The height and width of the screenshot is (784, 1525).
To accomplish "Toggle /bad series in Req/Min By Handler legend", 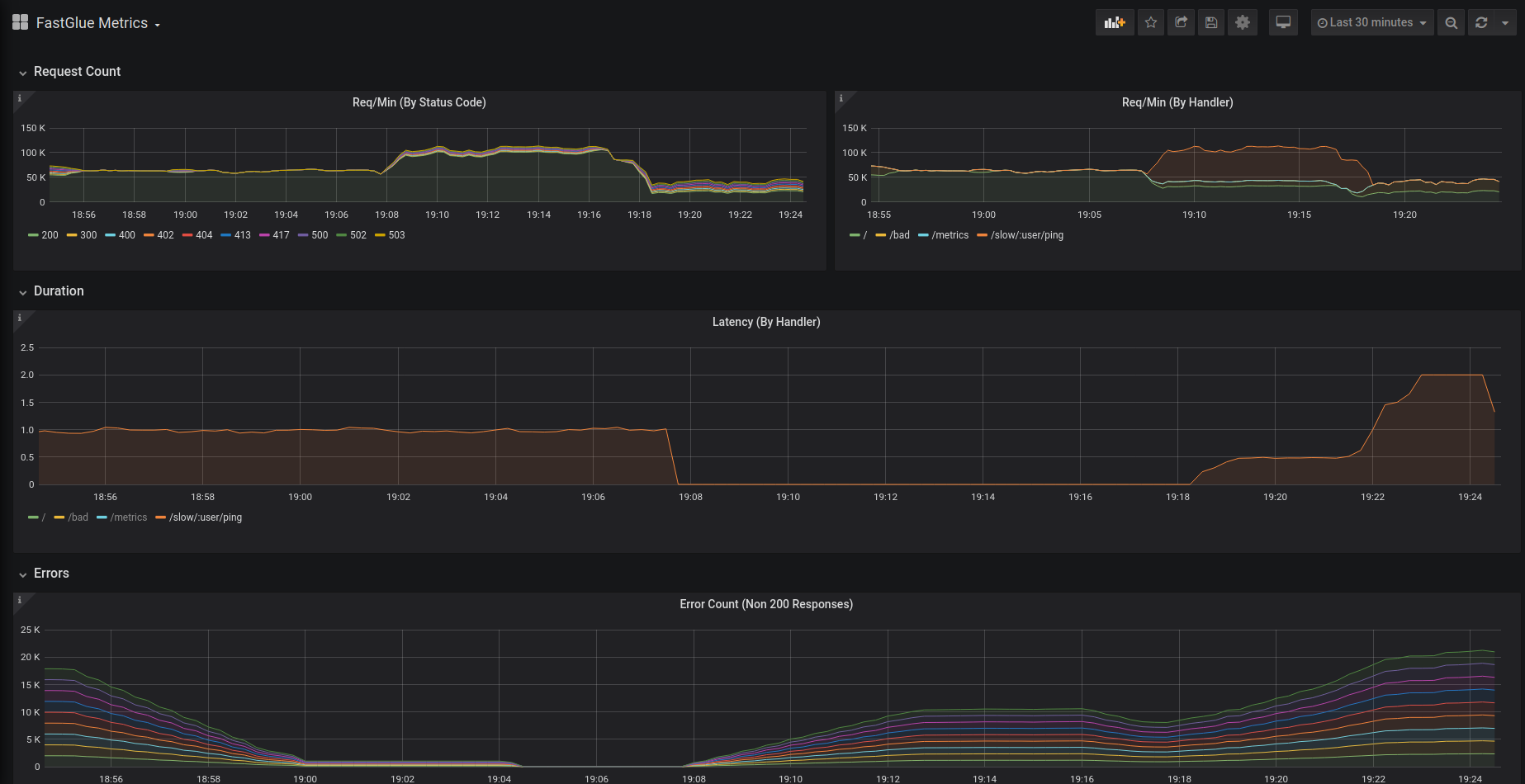I will (899, 235).
